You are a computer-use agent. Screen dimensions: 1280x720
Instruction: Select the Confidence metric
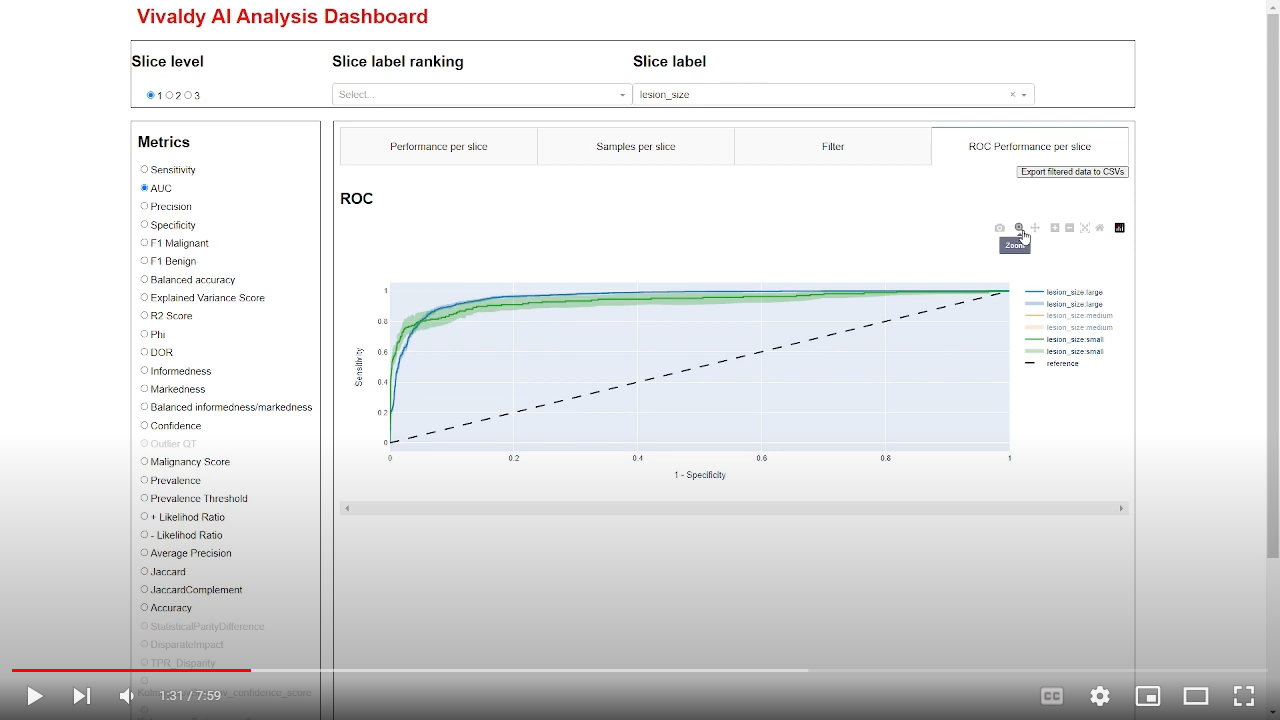pyautogui.click(x=145, y=425)
